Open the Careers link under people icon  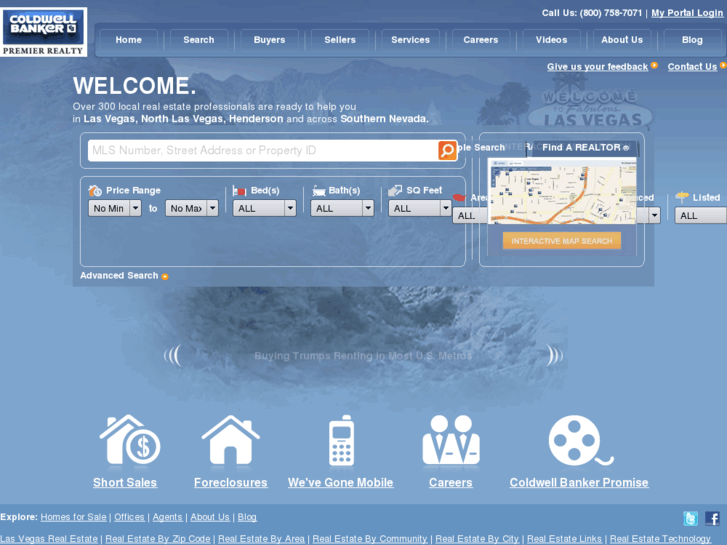pos(450,482)
